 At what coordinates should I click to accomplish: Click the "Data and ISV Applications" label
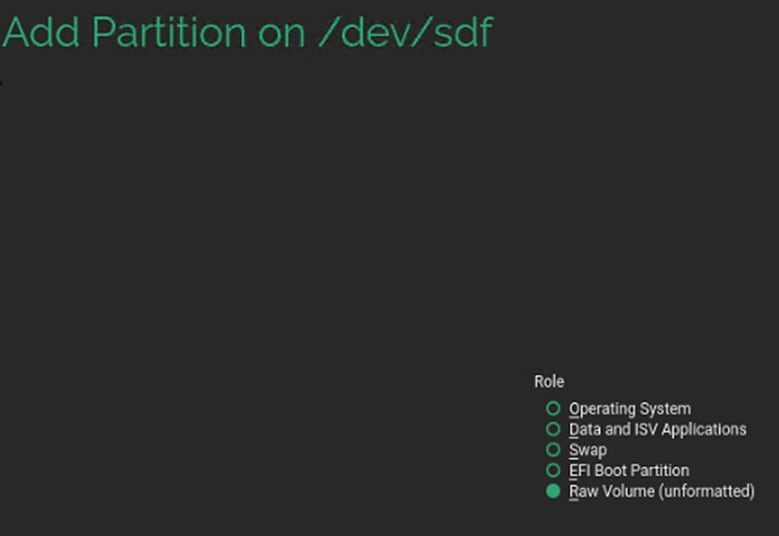[657, 429]
